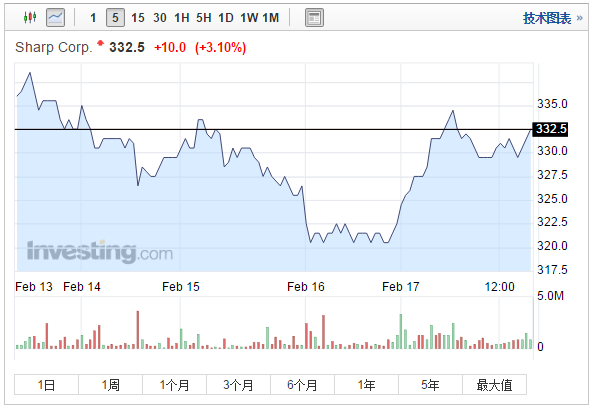Click the Sharp Corp. stock name
The height and width of the screenshot is (408, 592).
point(54,48)
